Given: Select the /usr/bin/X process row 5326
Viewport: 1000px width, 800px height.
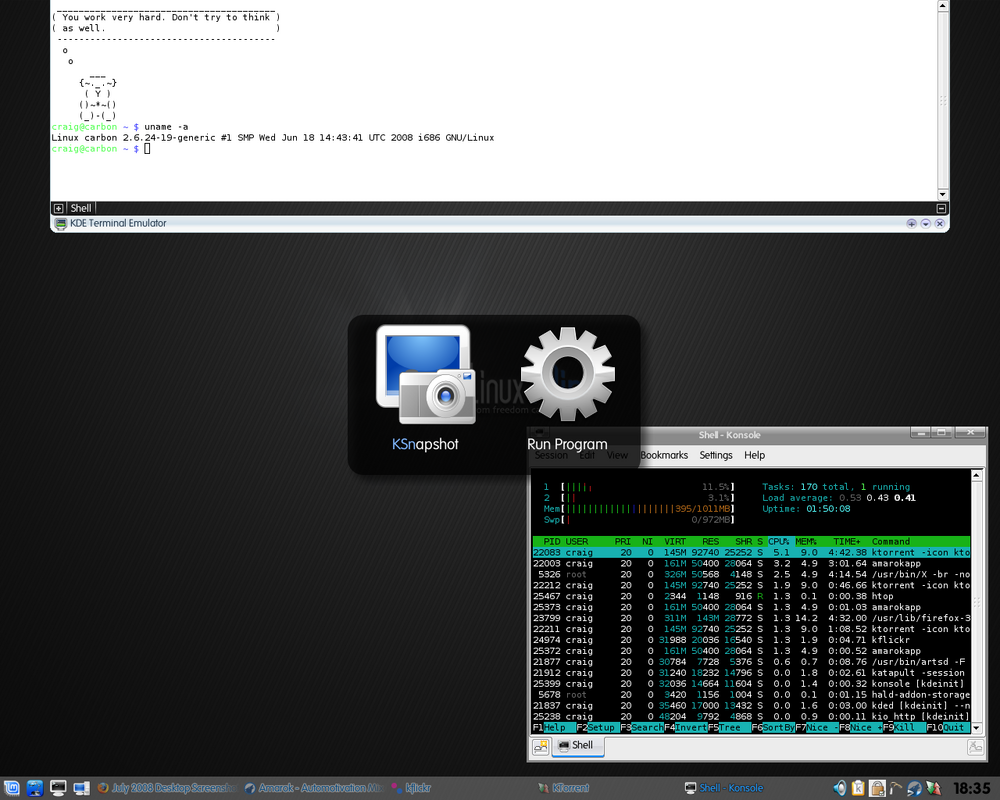Looking at the screenshot, I should point(751,574).
